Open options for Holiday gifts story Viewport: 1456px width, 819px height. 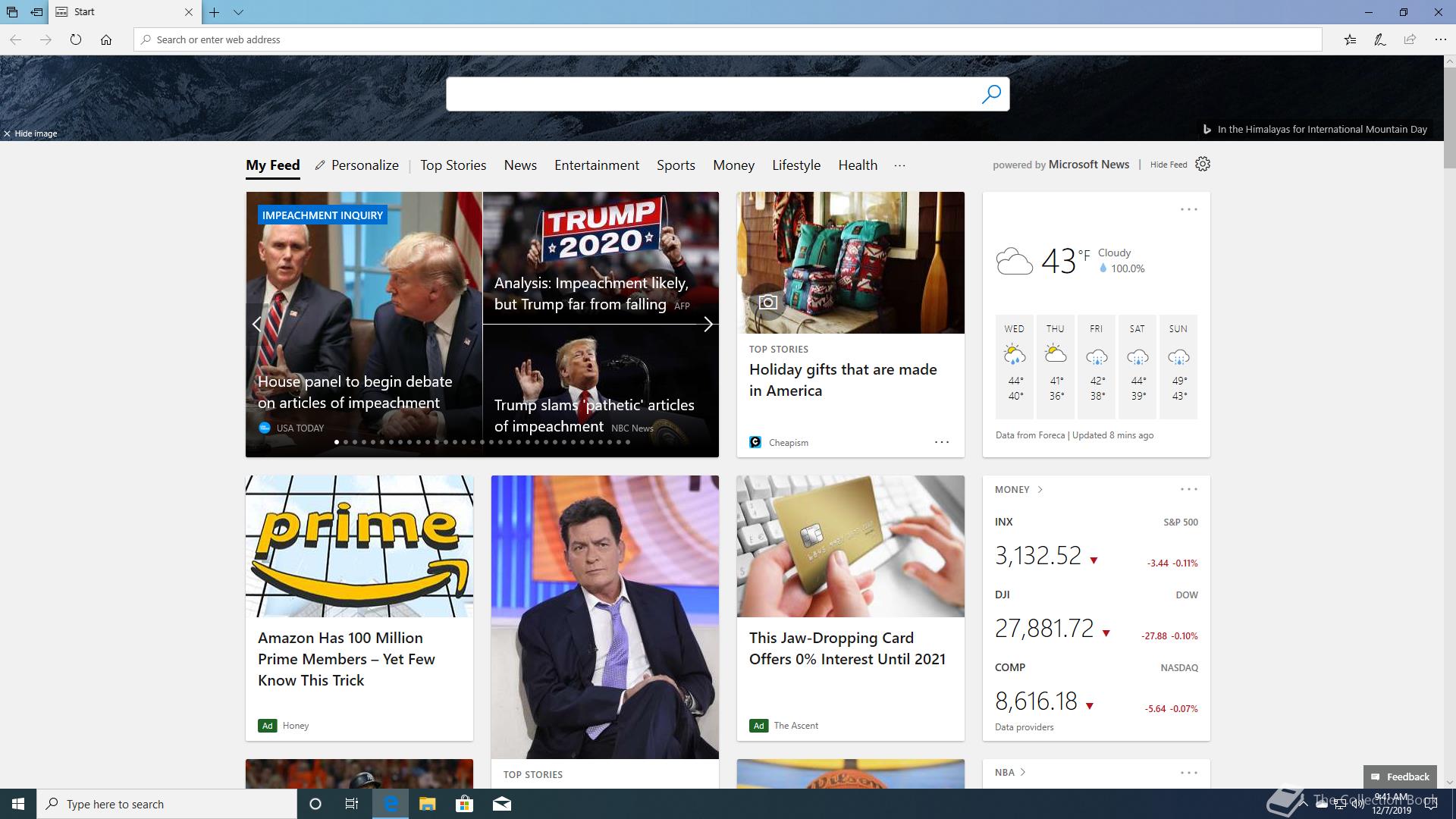[x=941, y=442]
